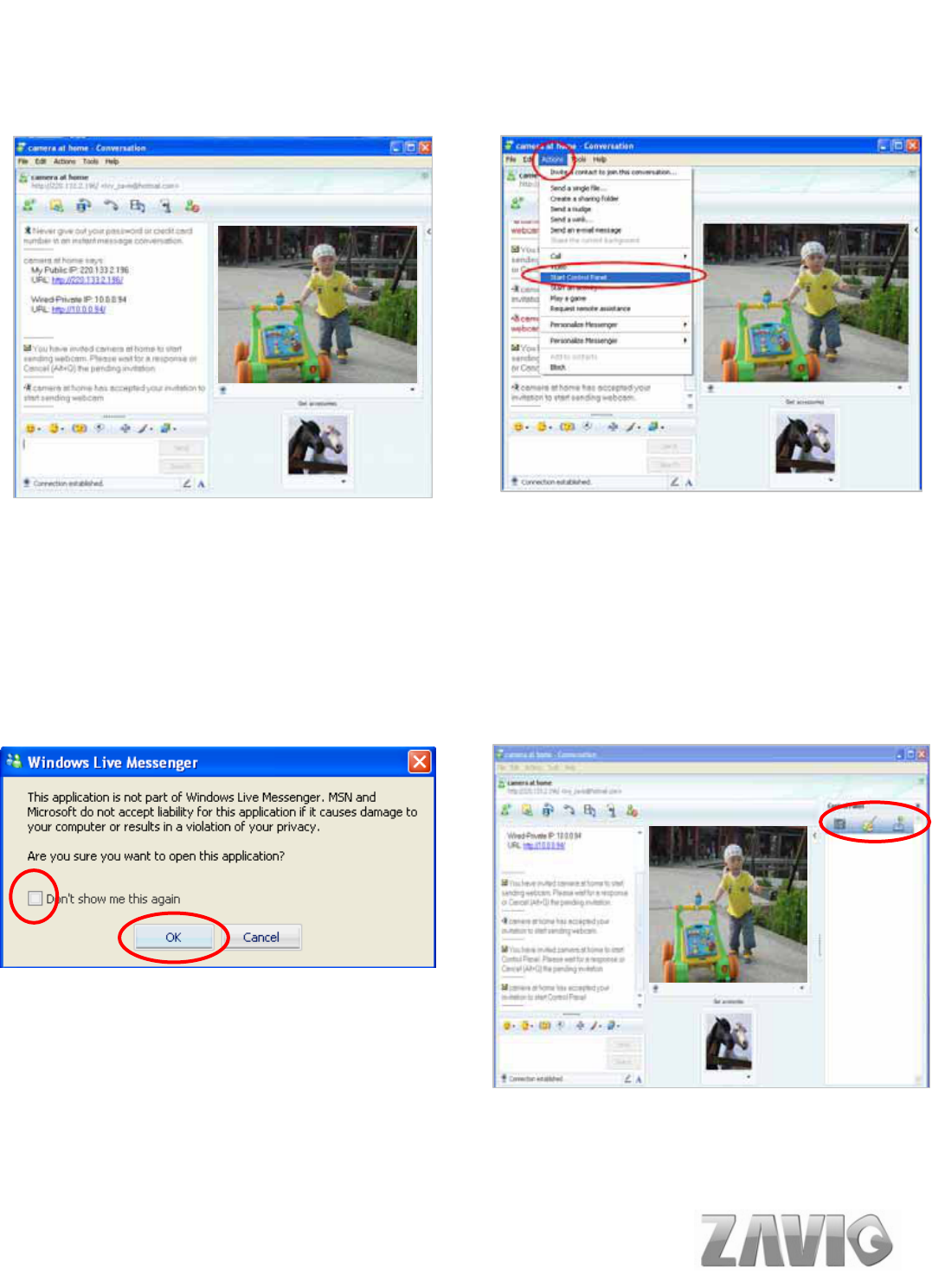Collapse side pane chevron in Control Panel window
The width and height of the screenshot is (932, 1288).
pos(814,836)
